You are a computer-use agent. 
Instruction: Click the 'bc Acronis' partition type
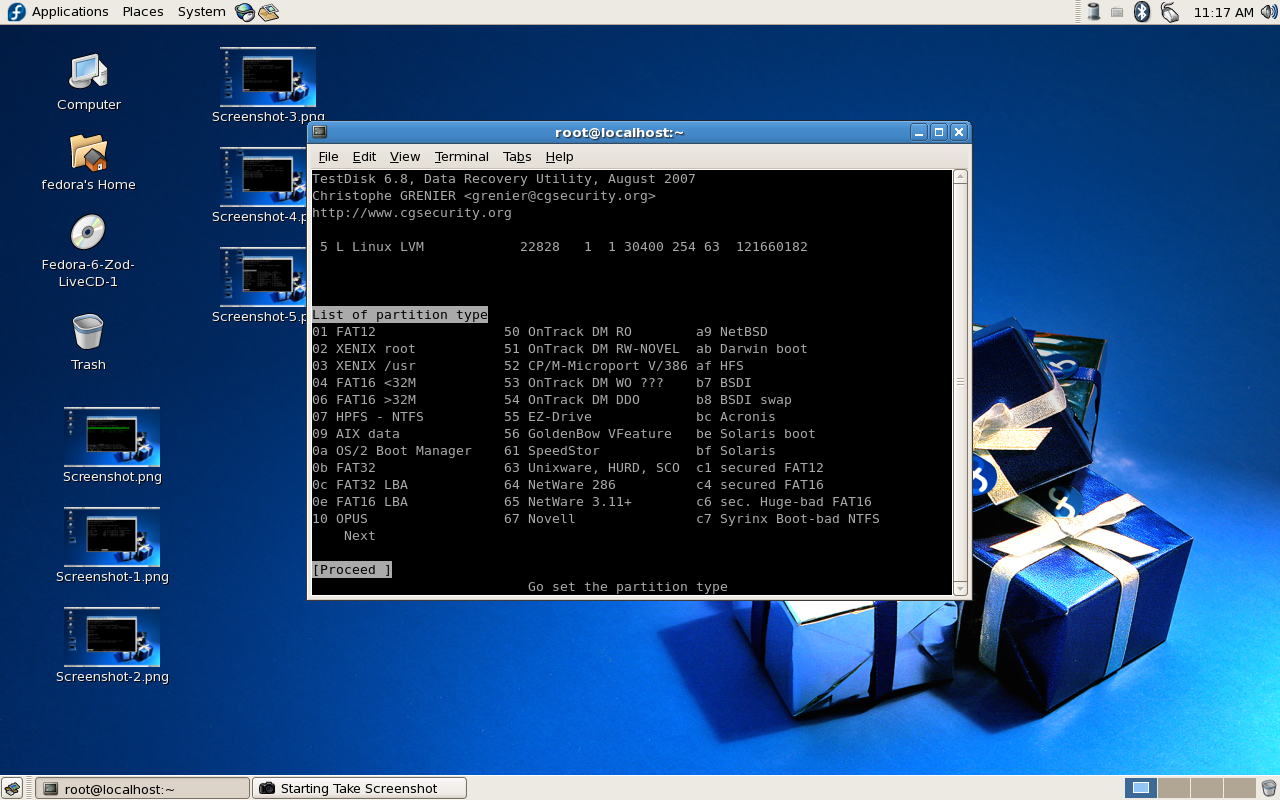(736, 416)
